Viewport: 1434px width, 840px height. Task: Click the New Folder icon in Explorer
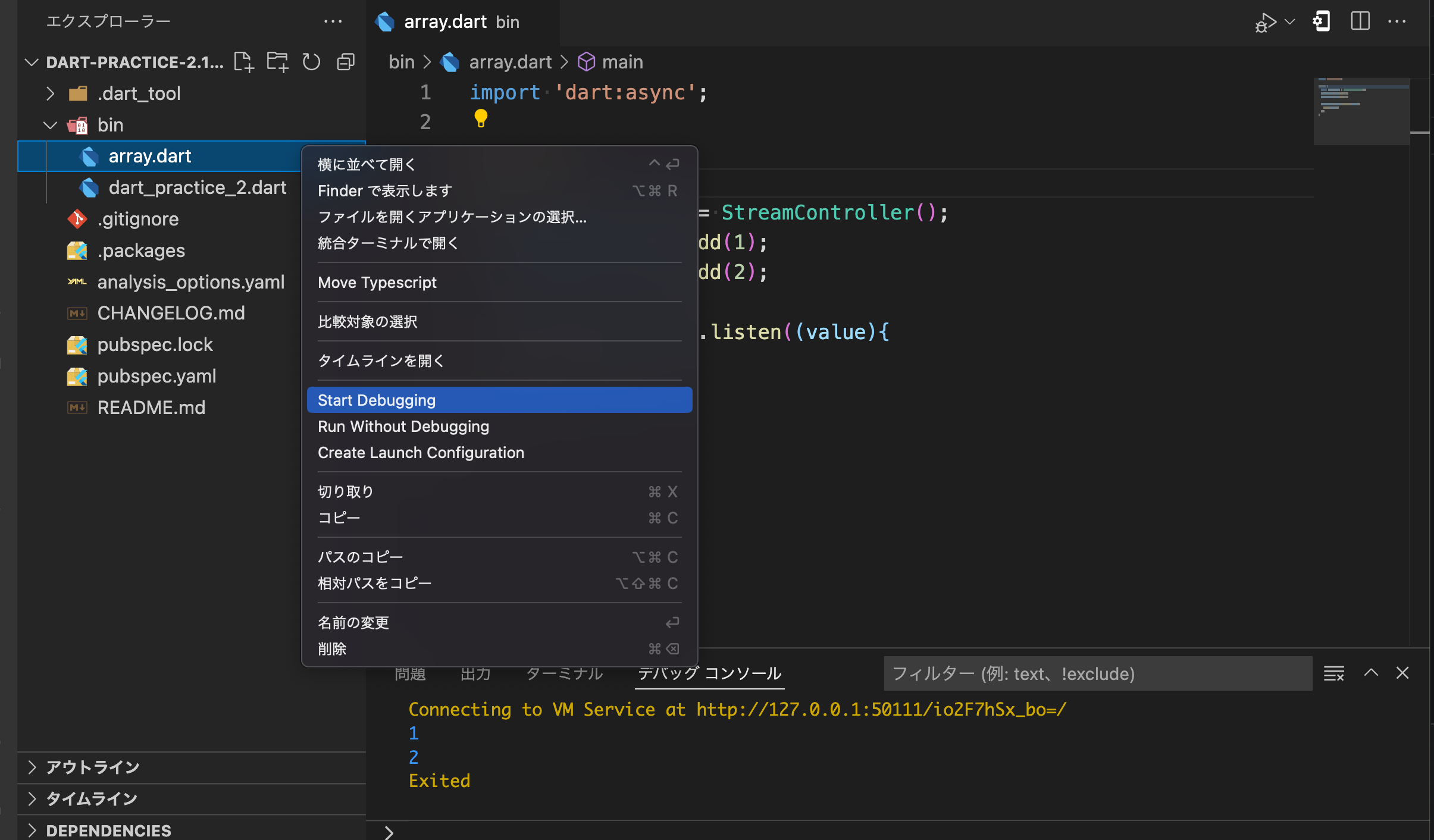coord(277,61)
